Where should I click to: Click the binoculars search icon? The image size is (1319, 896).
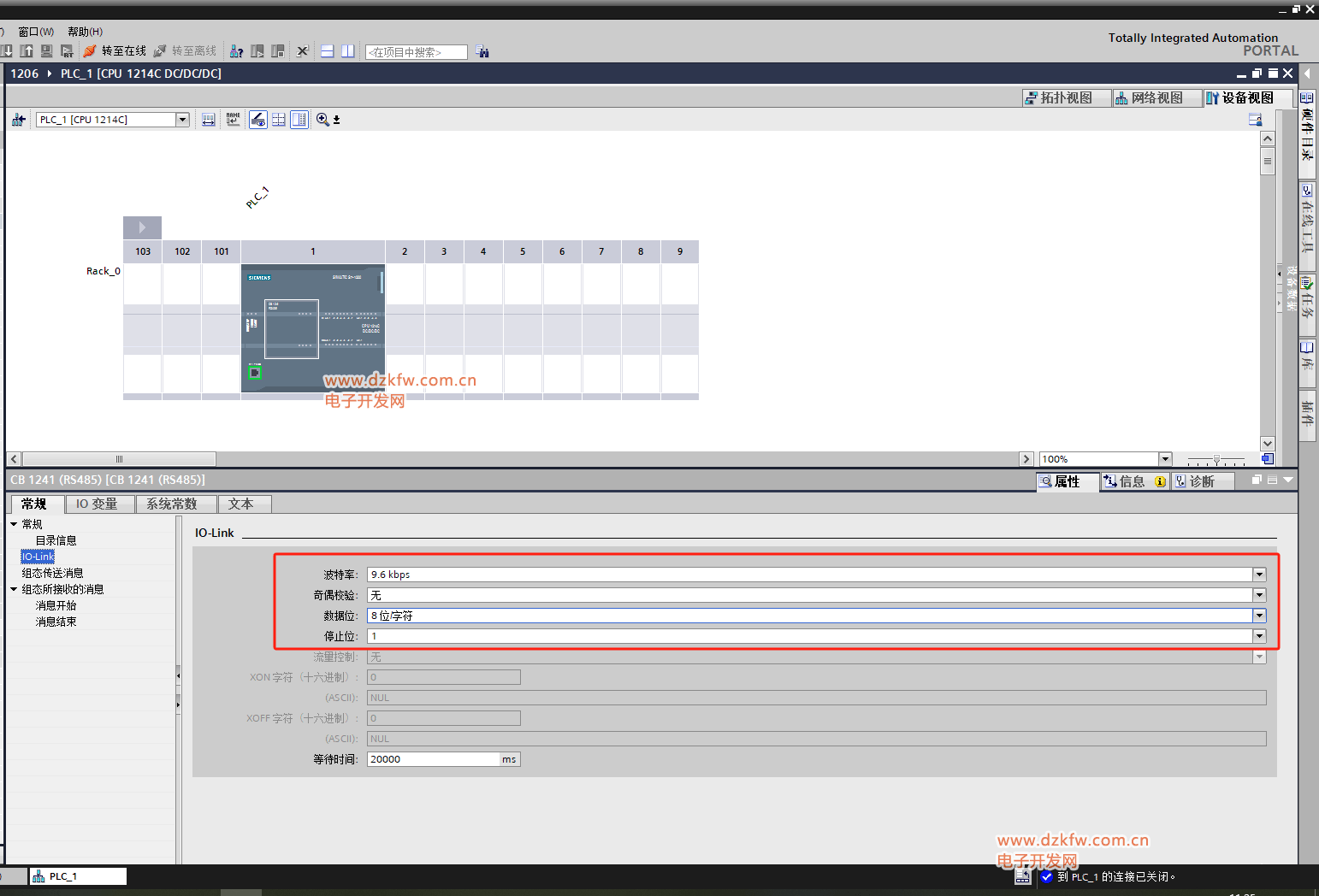[x=482, y=51]
